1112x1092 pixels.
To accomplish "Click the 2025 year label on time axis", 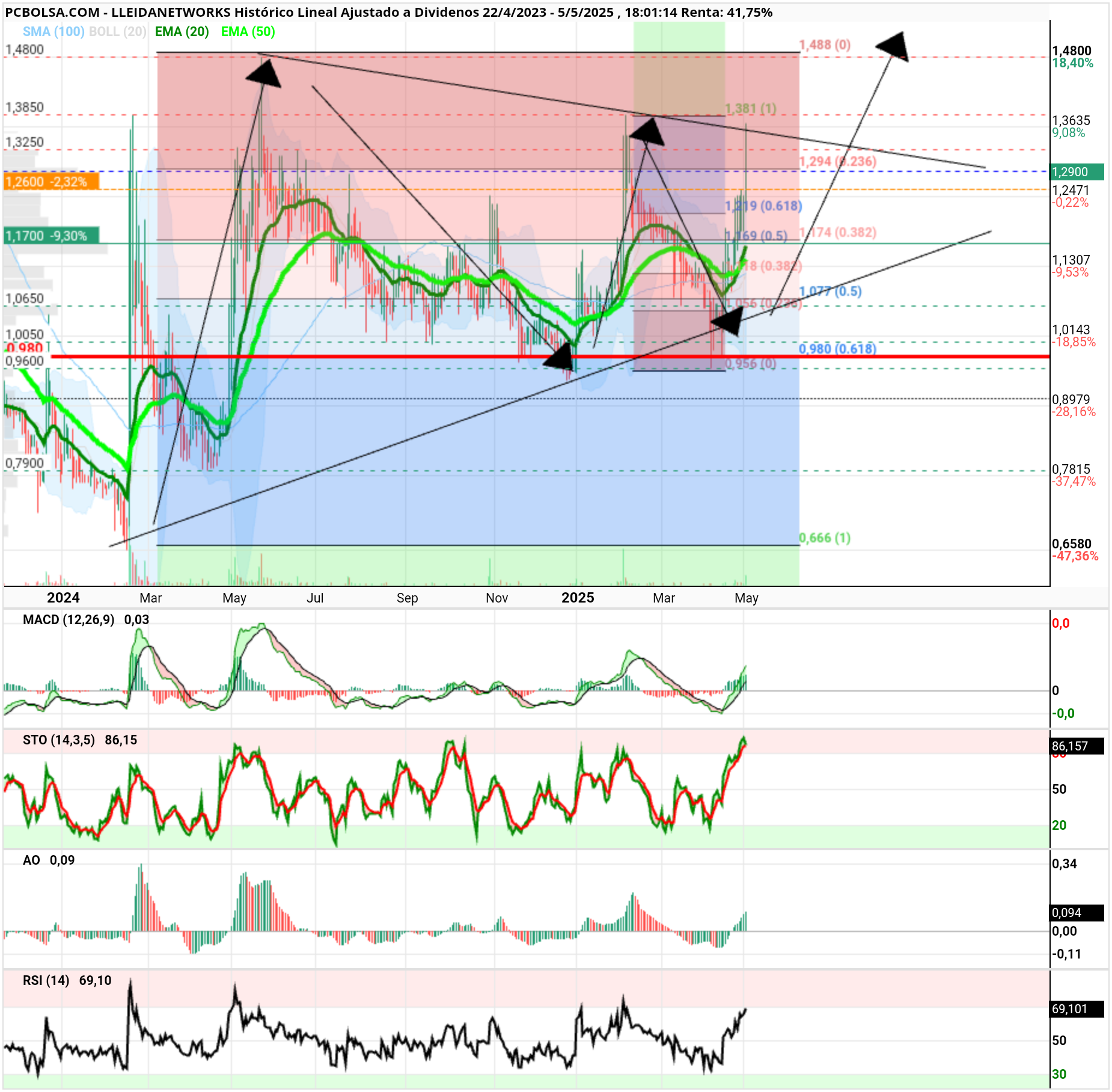I will 578,598.
